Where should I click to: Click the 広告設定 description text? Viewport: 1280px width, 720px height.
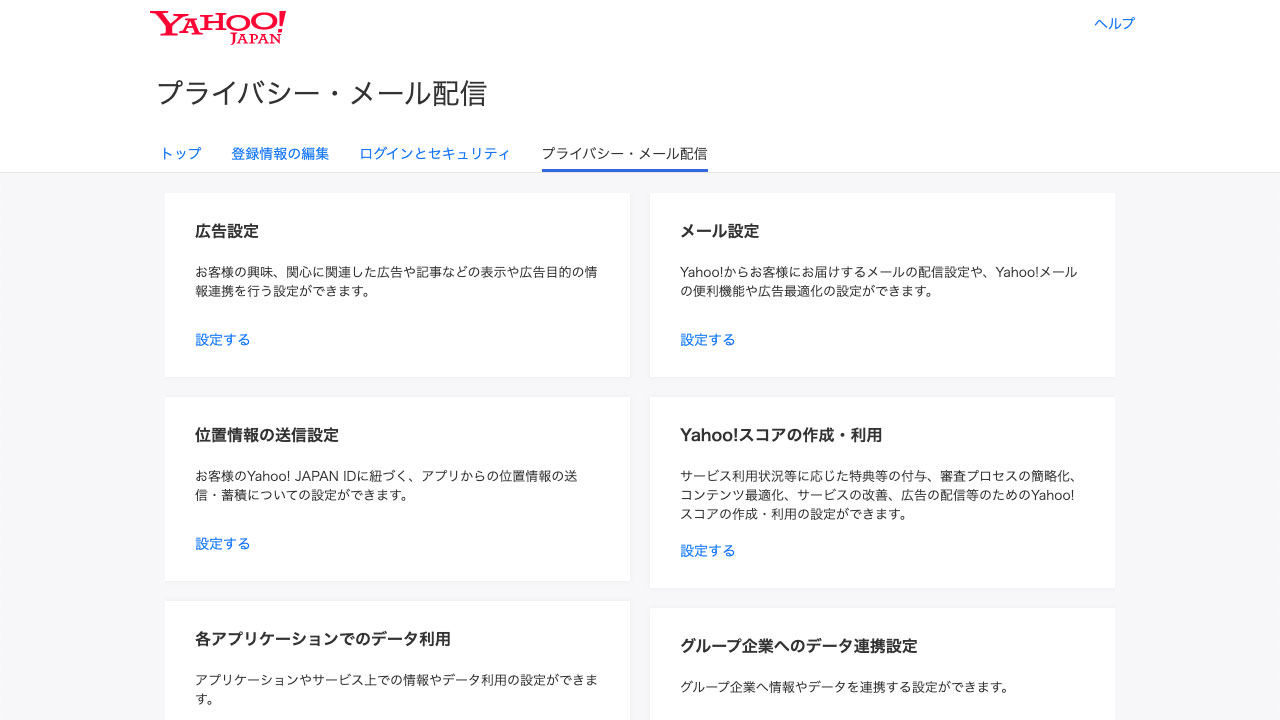[x=396, y=281]
